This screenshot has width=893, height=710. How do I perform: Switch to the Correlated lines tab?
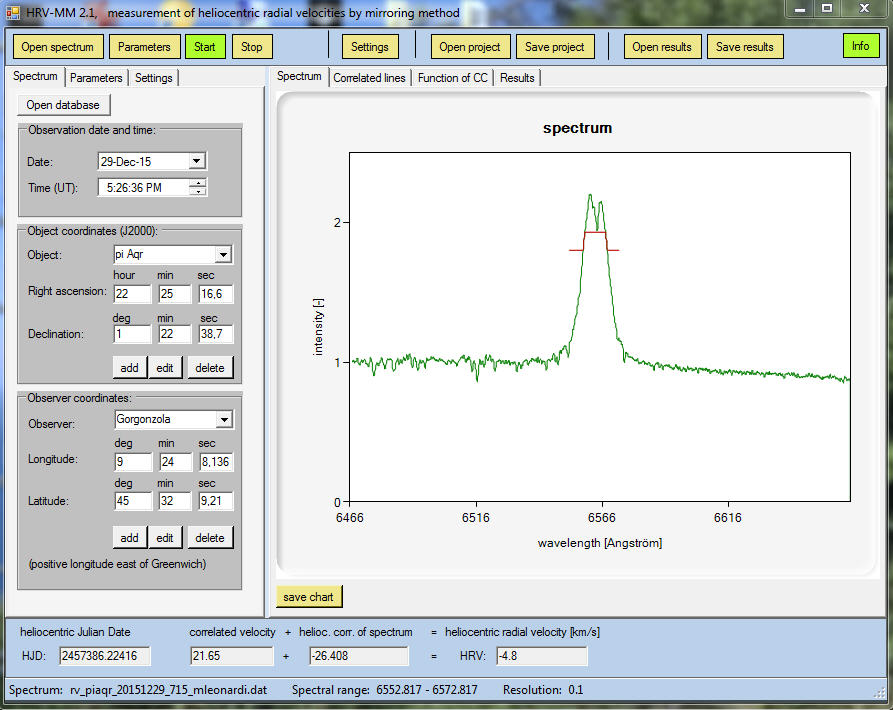point(369,78)
